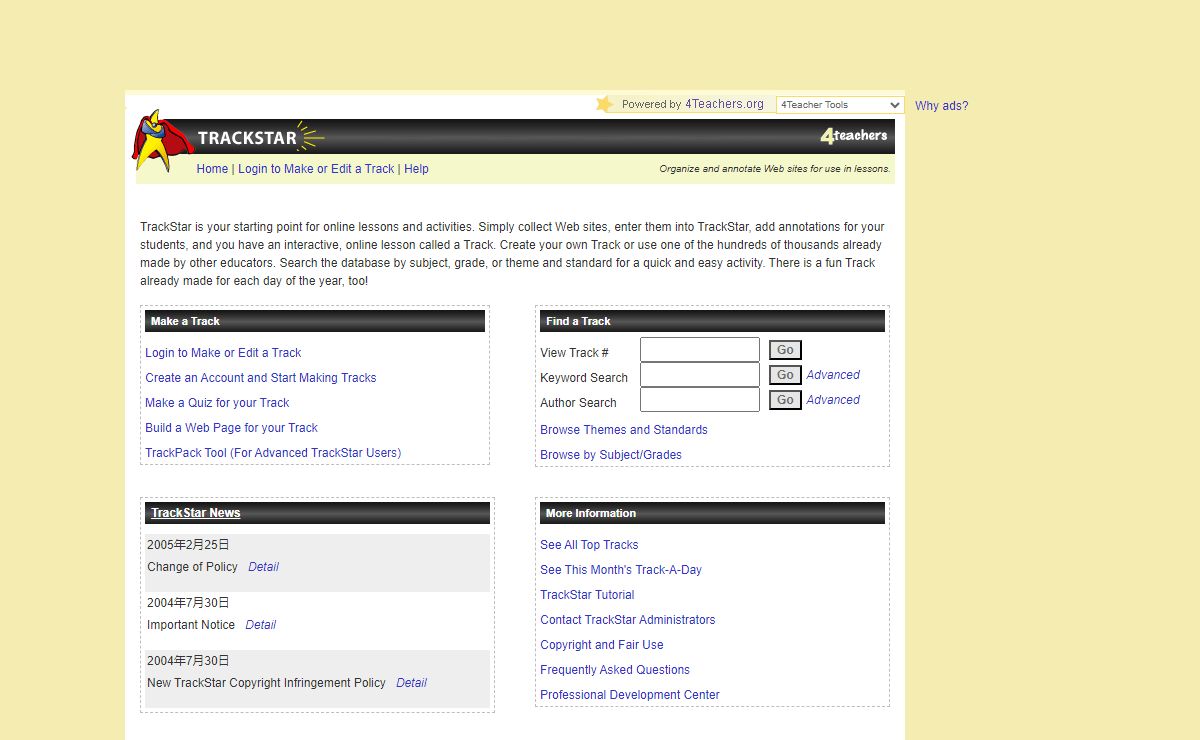Click the Keyword Search label
Image resolution: width=1200 pixels, height=740 pixels.
[584, 378]
